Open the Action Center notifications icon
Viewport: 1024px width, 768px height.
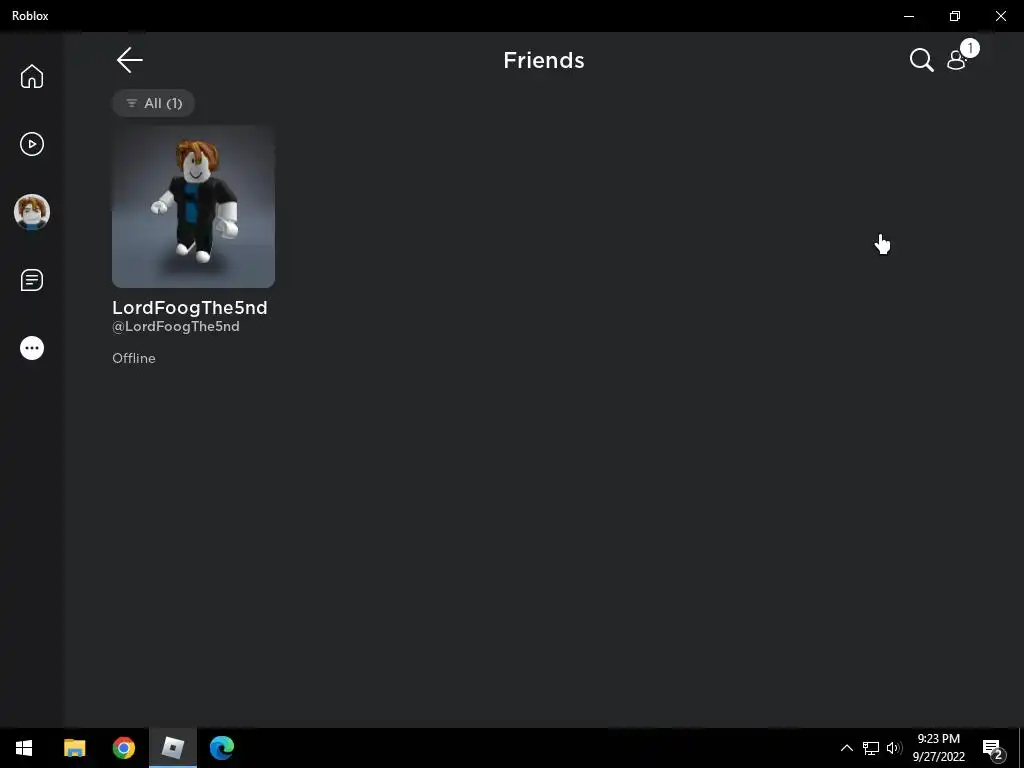point(993,748)
